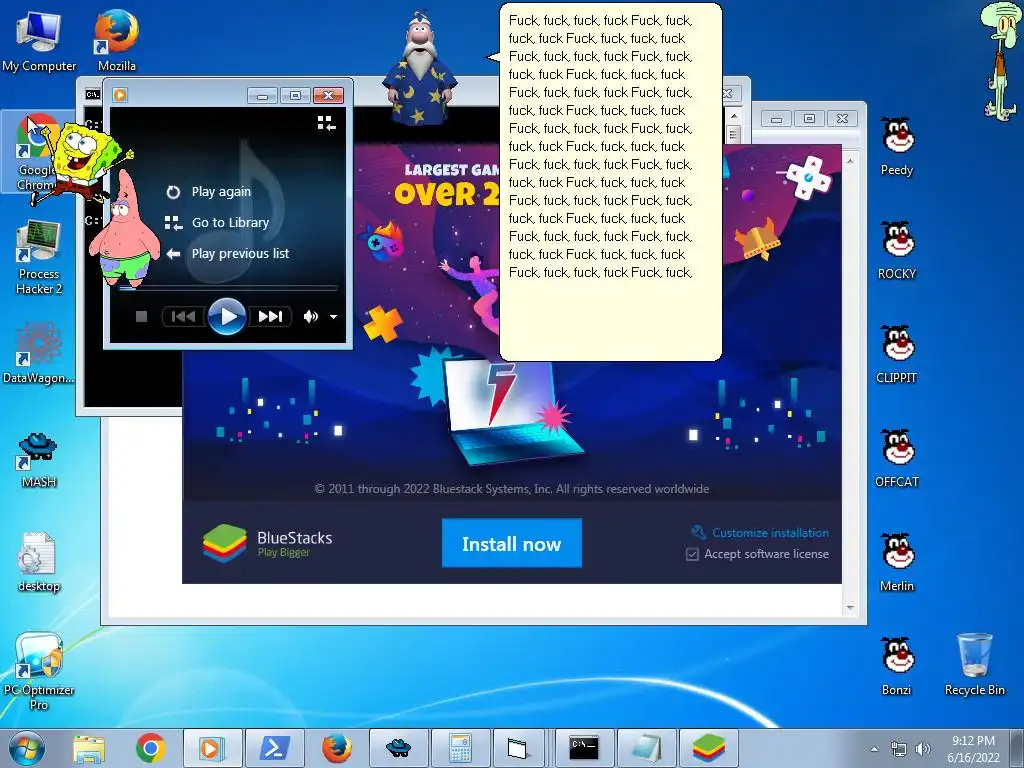This screenshot has height=768, width=1024.
Task: Click the Windows Media Player title icon
Action: [120, 95]
